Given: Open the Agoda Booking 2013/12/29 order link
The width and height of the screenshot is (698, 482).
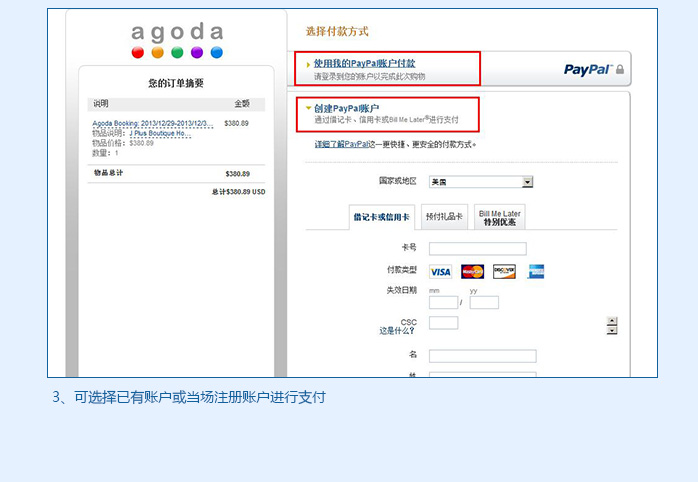Looking at the screenshot, I should pos(153,123).
